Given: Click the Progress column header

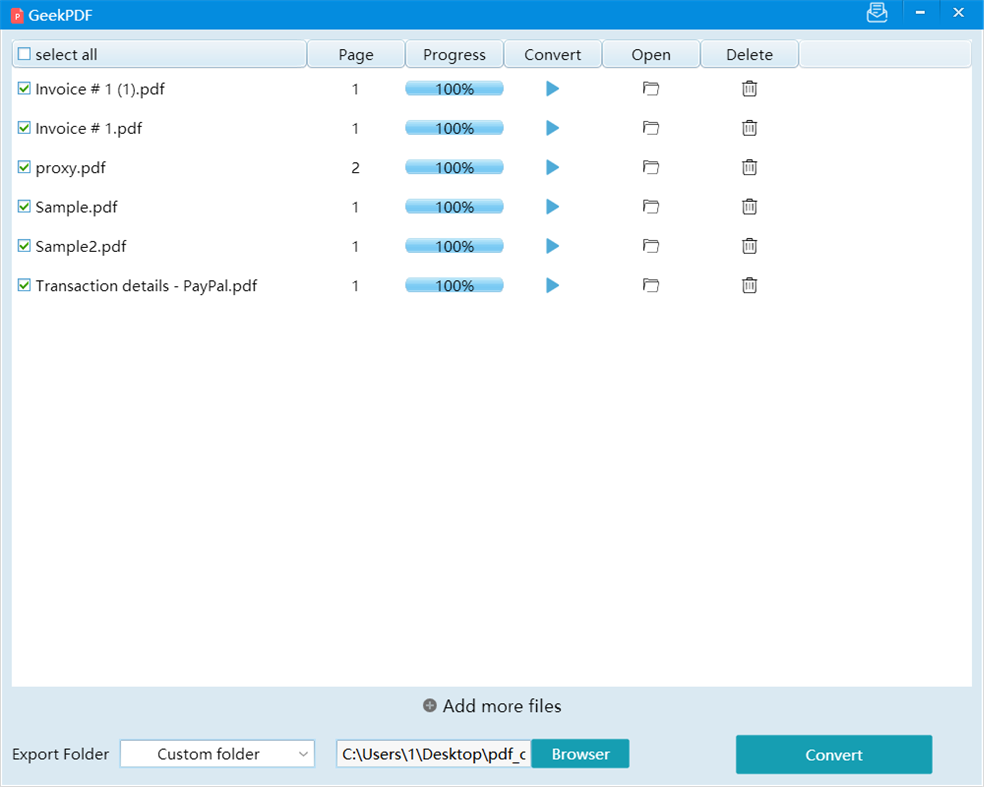Looking at the screenshot, I should point(454,53).
